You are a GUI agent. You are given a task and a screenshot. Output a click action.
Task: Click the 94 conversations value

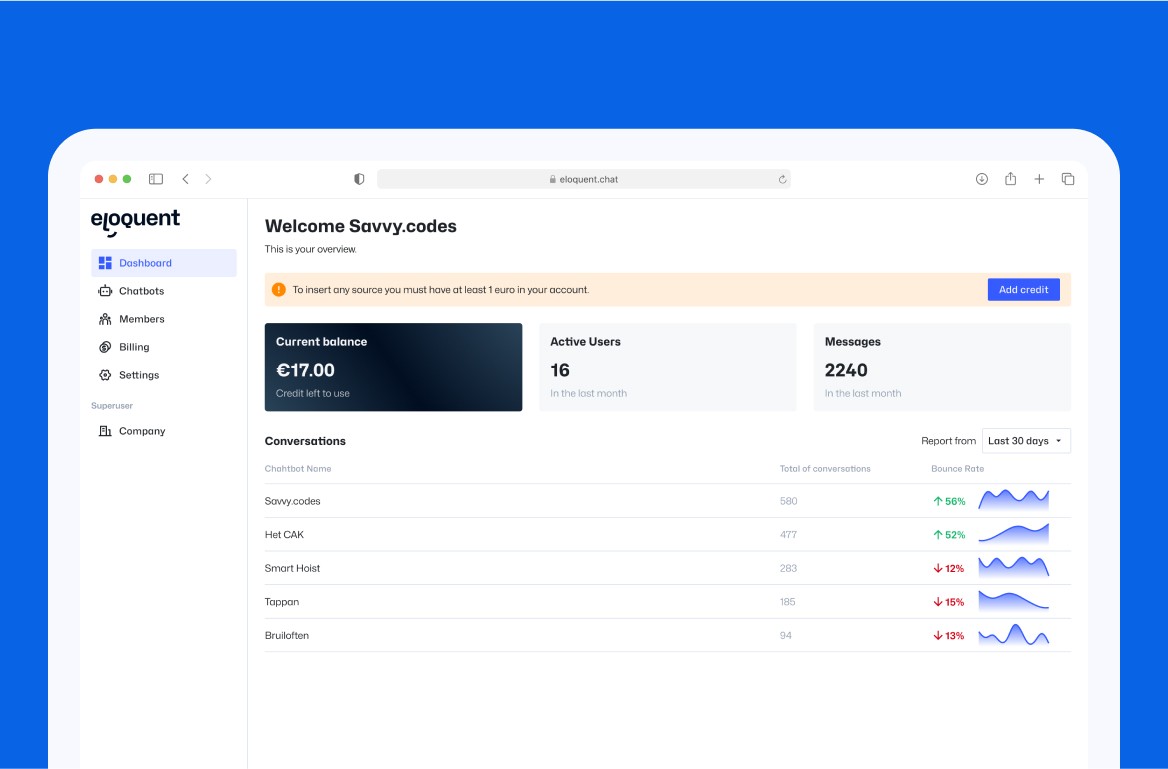(785, 636)
